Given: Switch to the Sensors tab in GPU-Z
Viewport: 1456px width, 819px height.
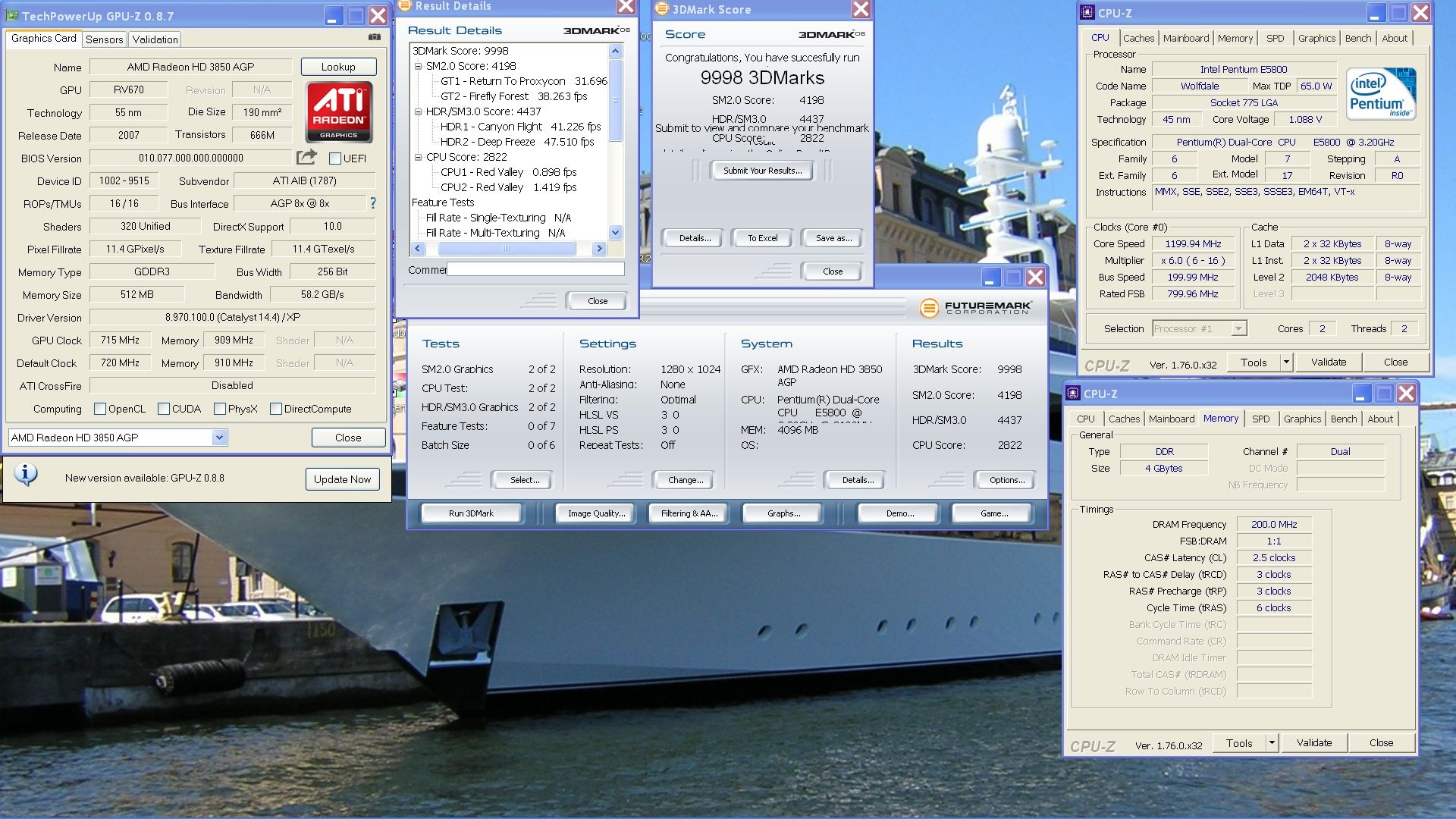Looking at the screenshot, I should 104,39.
